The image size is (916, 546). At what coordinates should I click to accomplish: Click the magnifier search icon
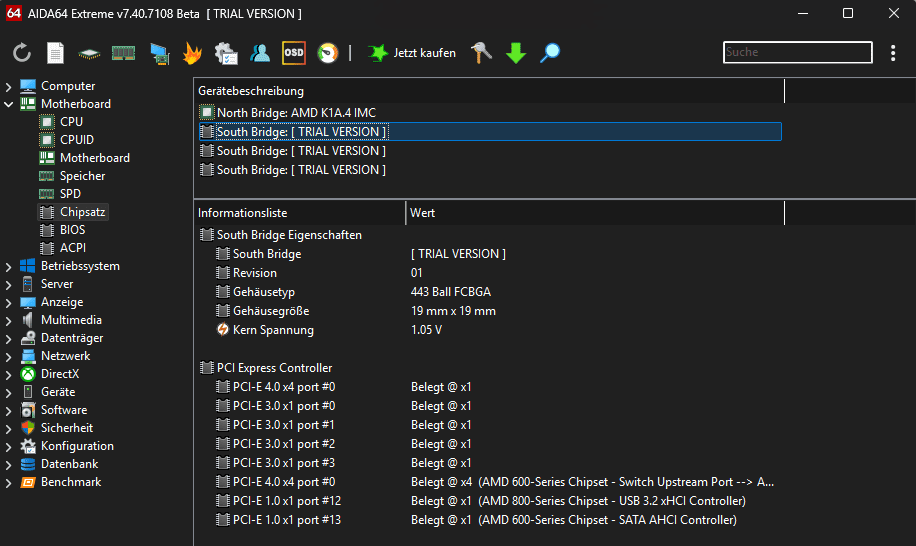[550, 53]
